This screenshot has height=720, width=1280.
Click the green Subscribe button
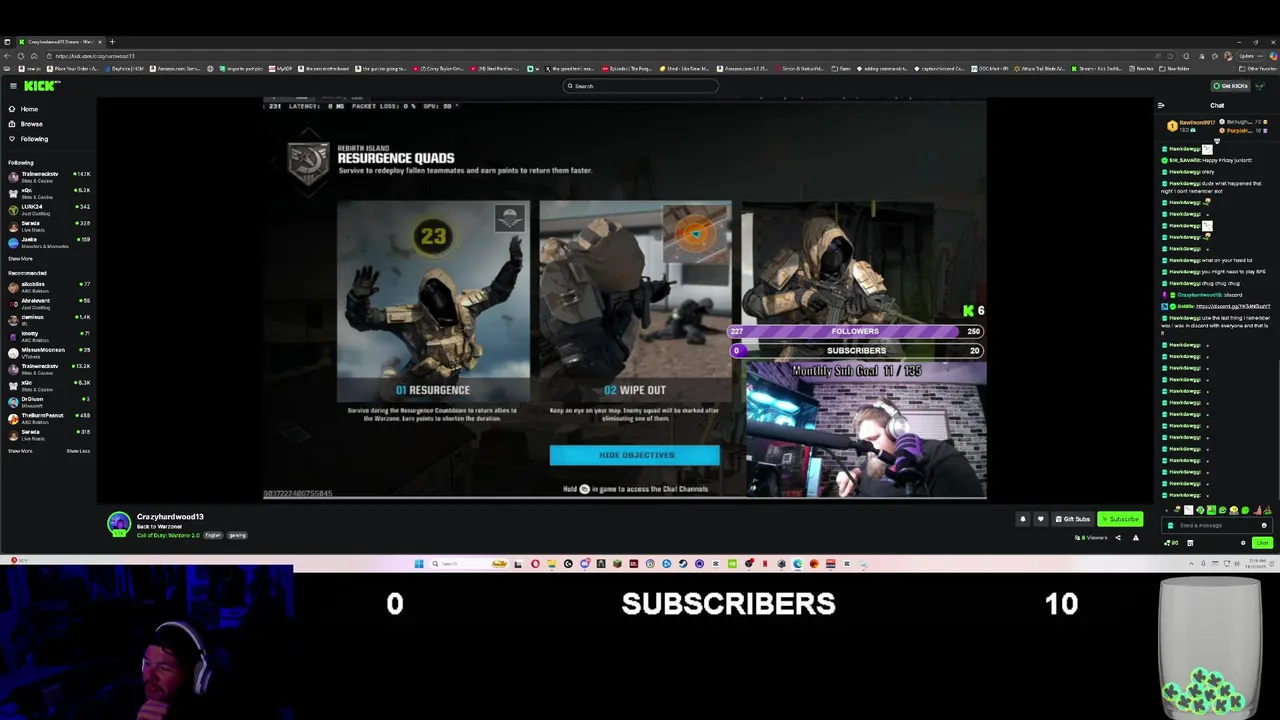1120,519
